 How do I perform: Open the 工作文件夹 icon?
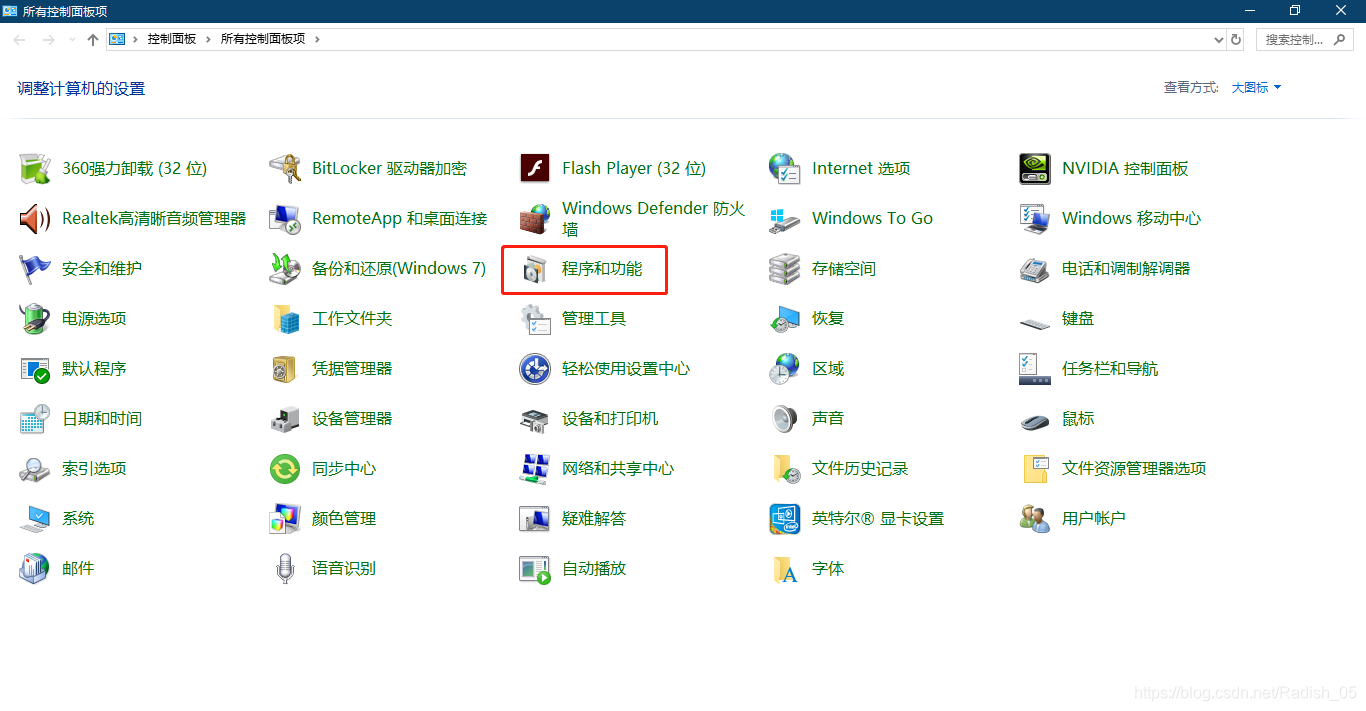285,319
